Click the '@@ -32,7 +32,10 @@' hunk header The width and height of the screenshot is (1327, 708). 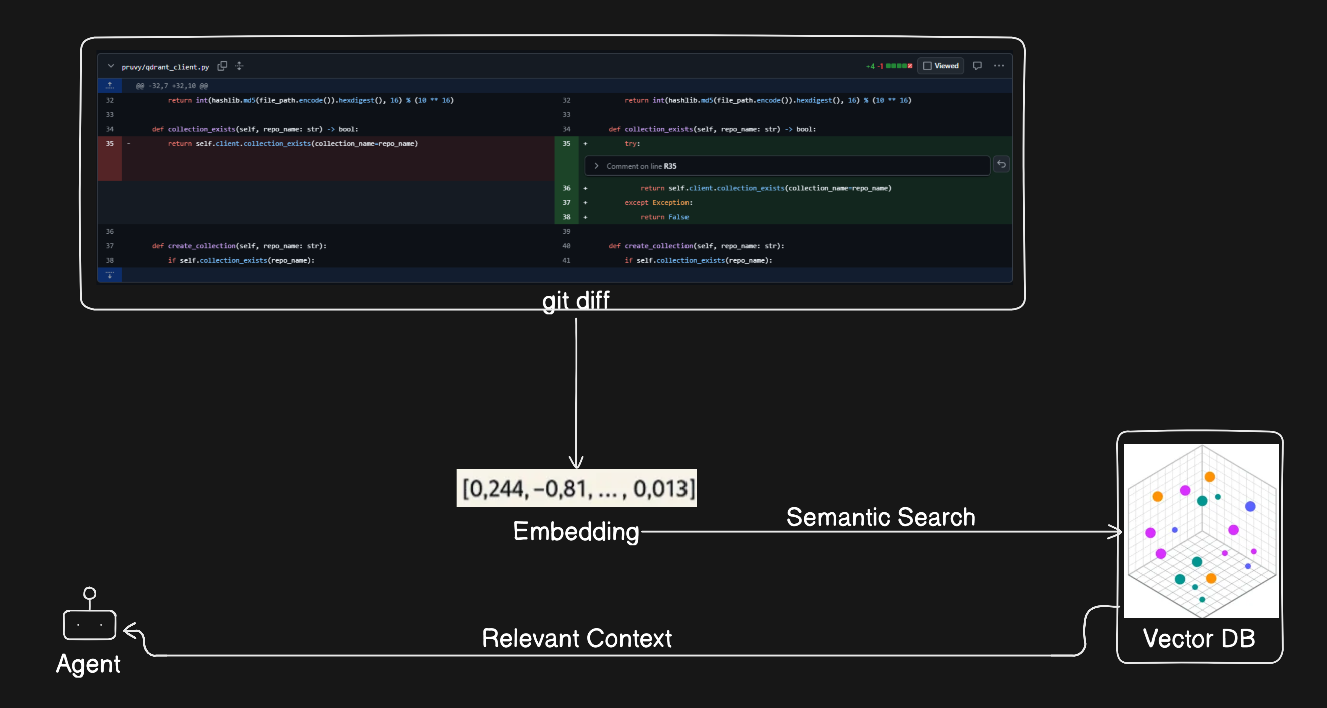point(172,86)
